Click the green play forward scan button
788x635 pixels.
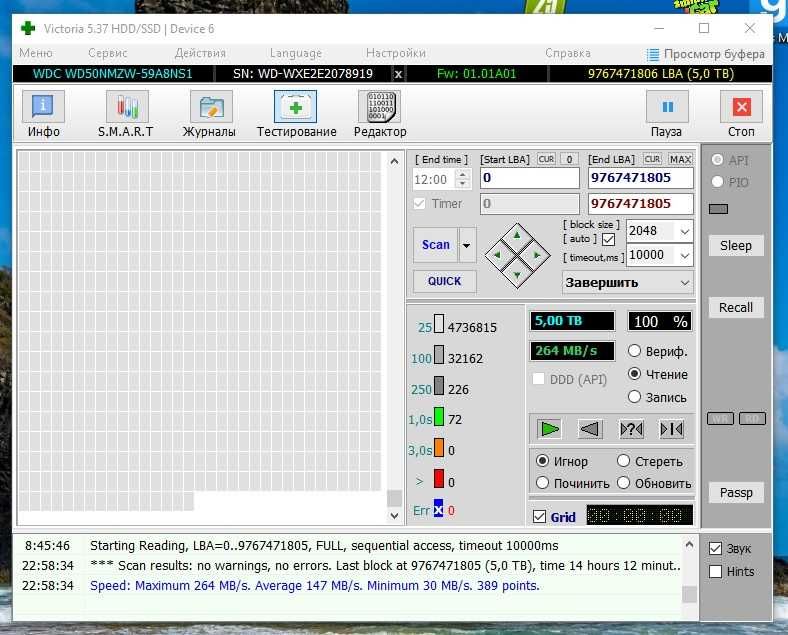click(549, 429)
